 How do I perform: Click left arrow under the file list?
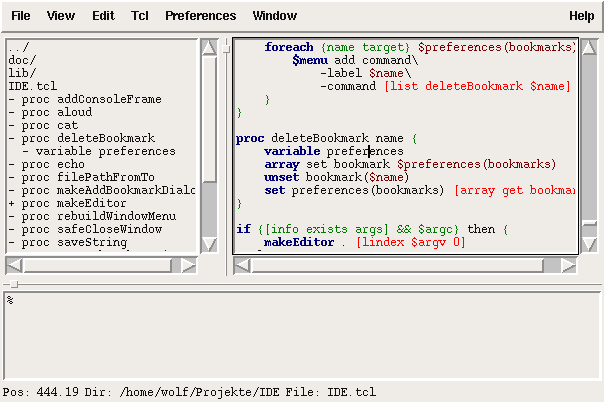[x=13, y=265]
